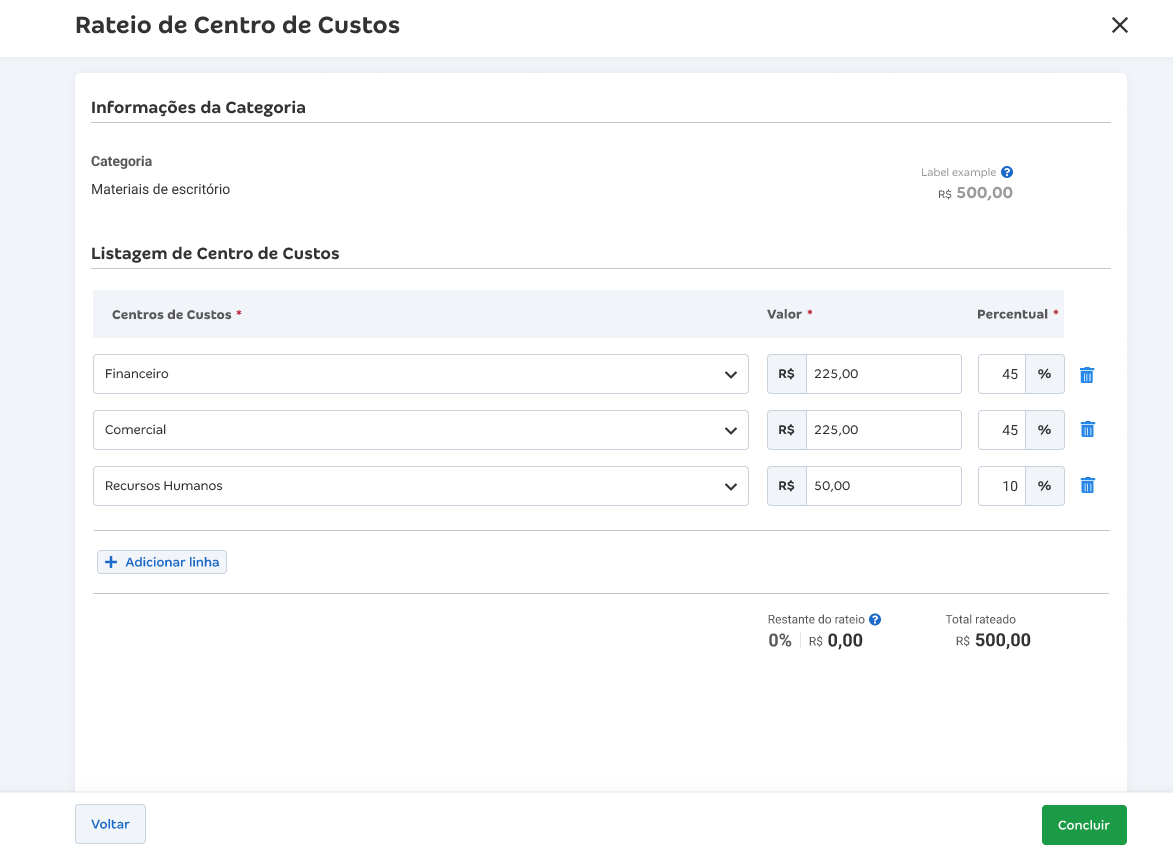Open help icon beside Label example
The width and height of the screenshot is (1173, 850).
(x=1007, y=172)
